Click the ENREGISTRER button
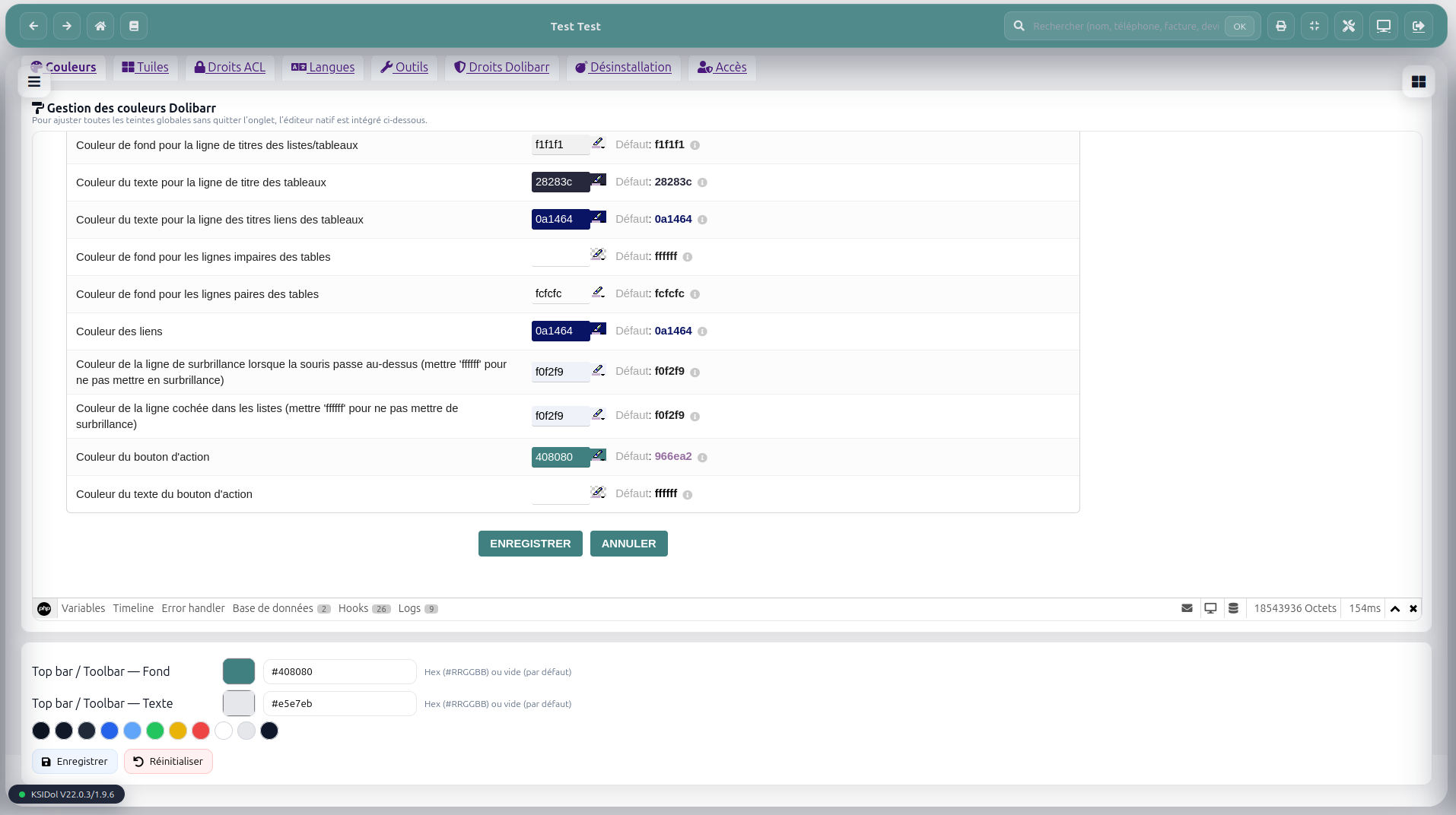Image resolution: width=1456 pixels, height=815 pixels. tap(530, 544)
